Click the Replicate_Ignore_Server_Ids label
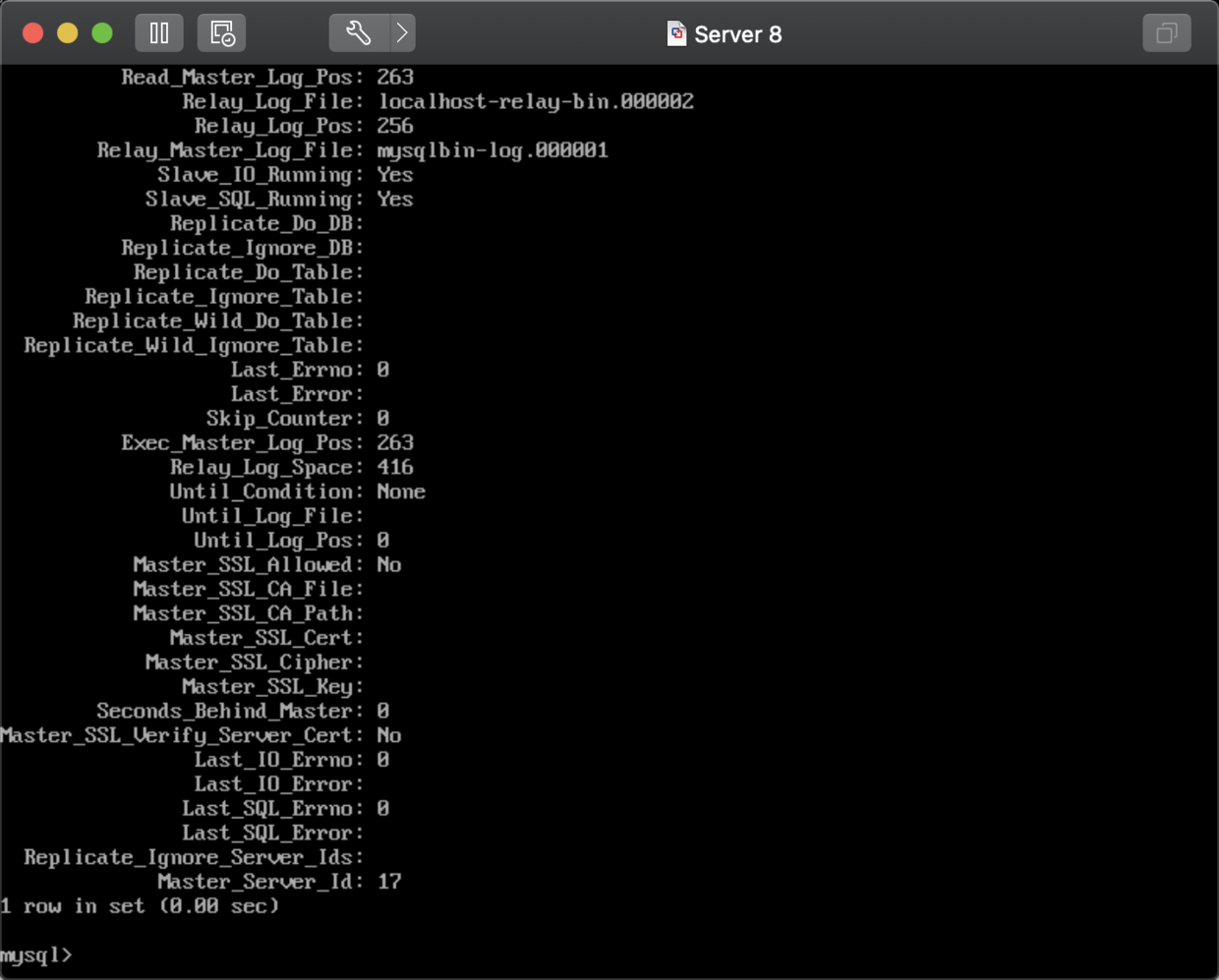The height and width of the screenshot is (980, 1219). click(194, 858)
